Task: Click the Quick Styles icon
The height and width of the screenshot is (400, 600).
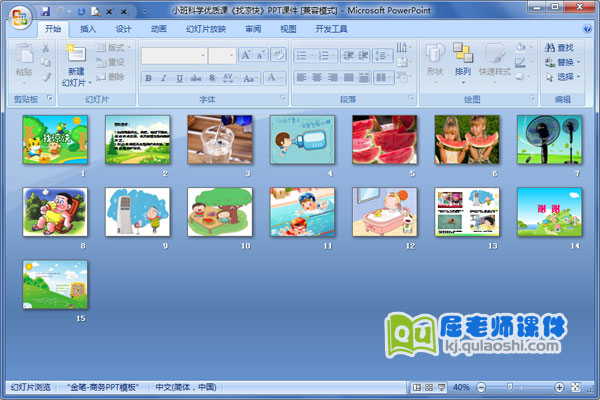Action: [495, 53]
